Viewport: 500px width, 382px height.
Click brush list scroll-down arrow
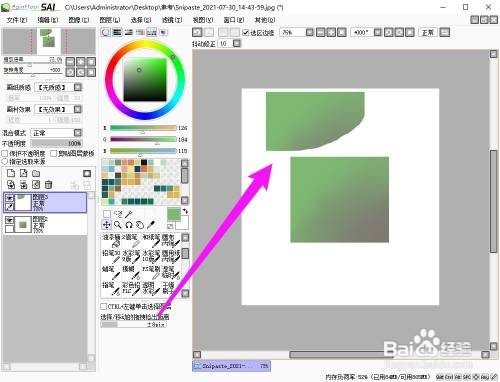(x=185, y=293)
